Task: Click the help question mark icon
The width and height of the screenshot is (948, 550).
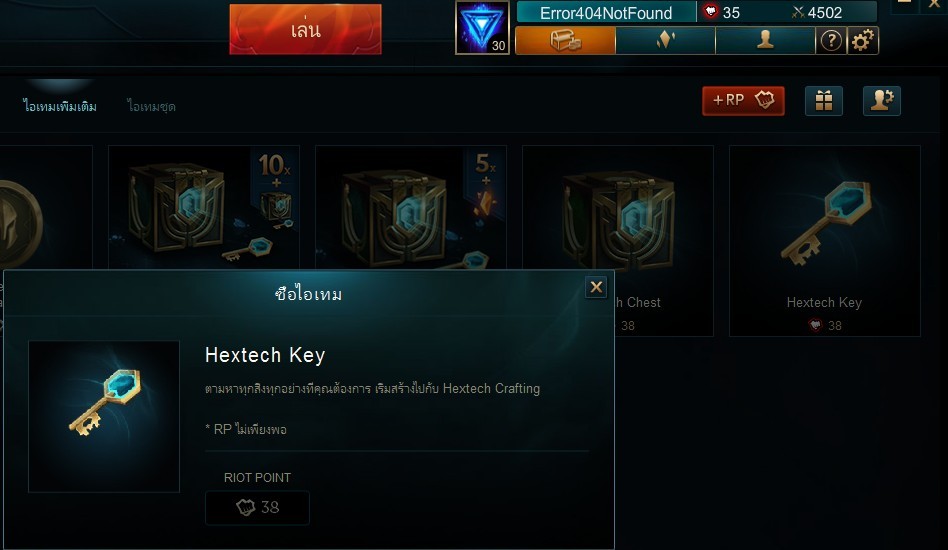Action: click(x=831, y=40)
